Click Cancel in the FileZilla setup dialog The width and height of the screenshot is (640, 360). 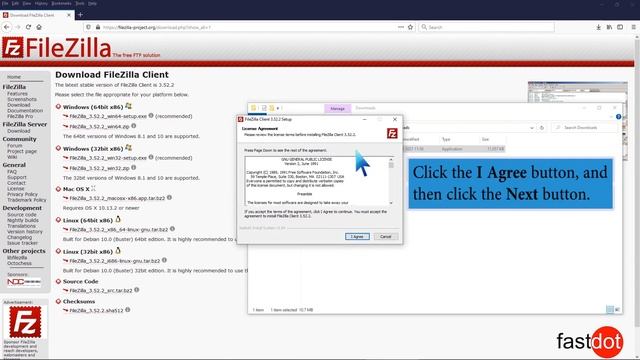(385, 237)
